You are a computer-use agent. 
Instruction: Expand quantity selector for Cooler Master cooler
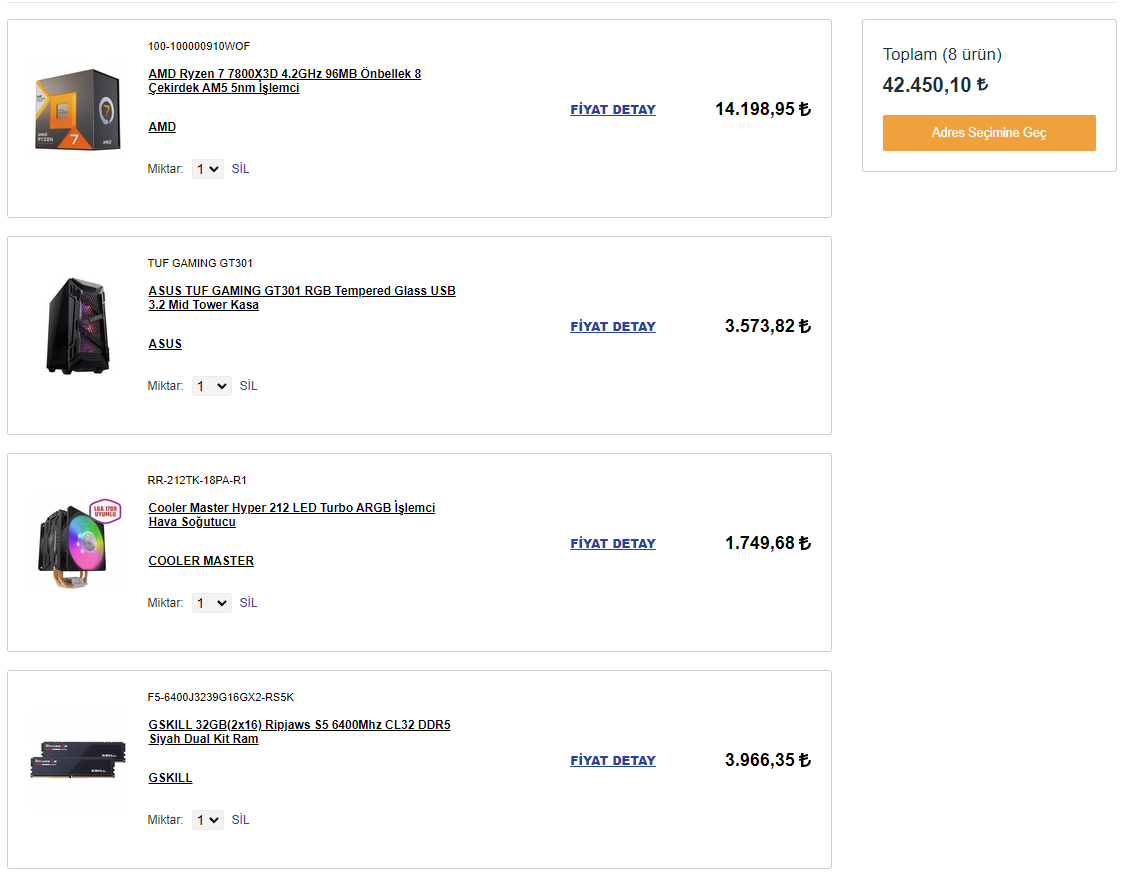pyautogui.click(x=212, y=603)
